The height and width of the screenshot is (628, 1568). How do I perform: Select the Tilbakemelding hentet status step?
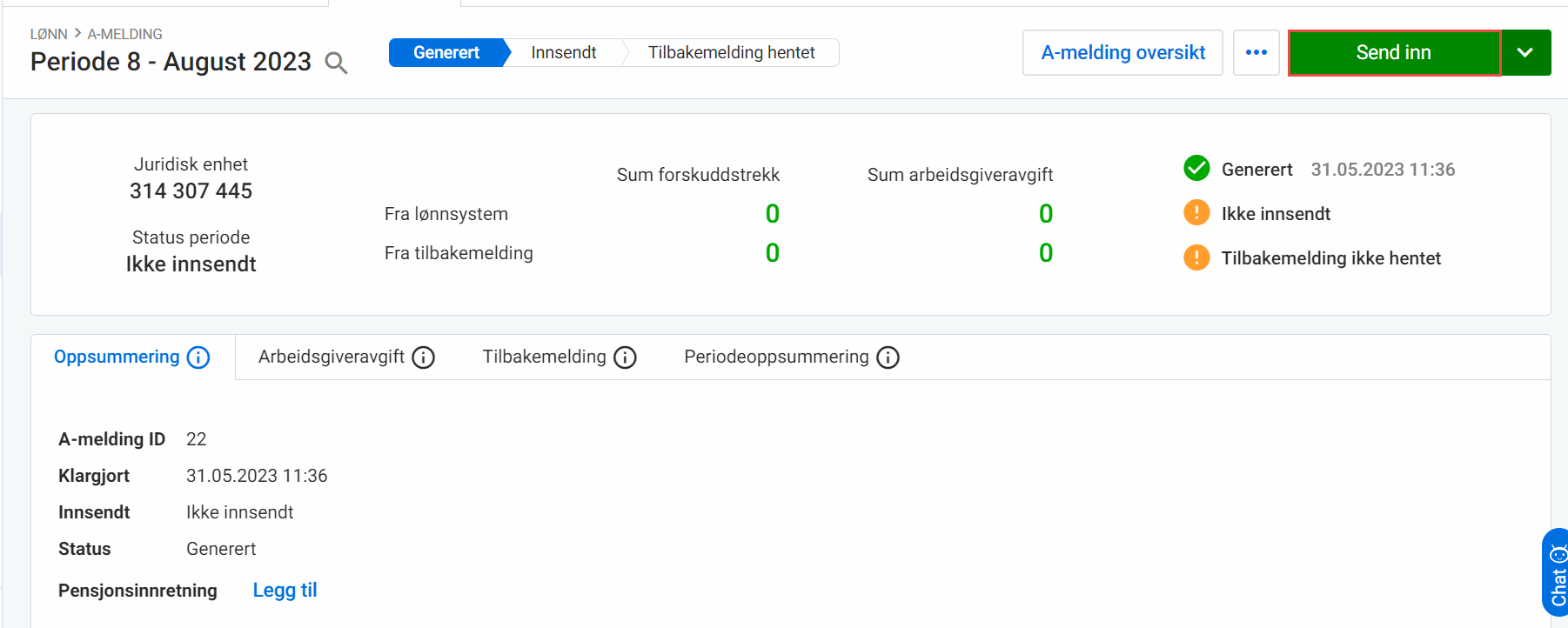pyautogui.click(x=731, y=52)
